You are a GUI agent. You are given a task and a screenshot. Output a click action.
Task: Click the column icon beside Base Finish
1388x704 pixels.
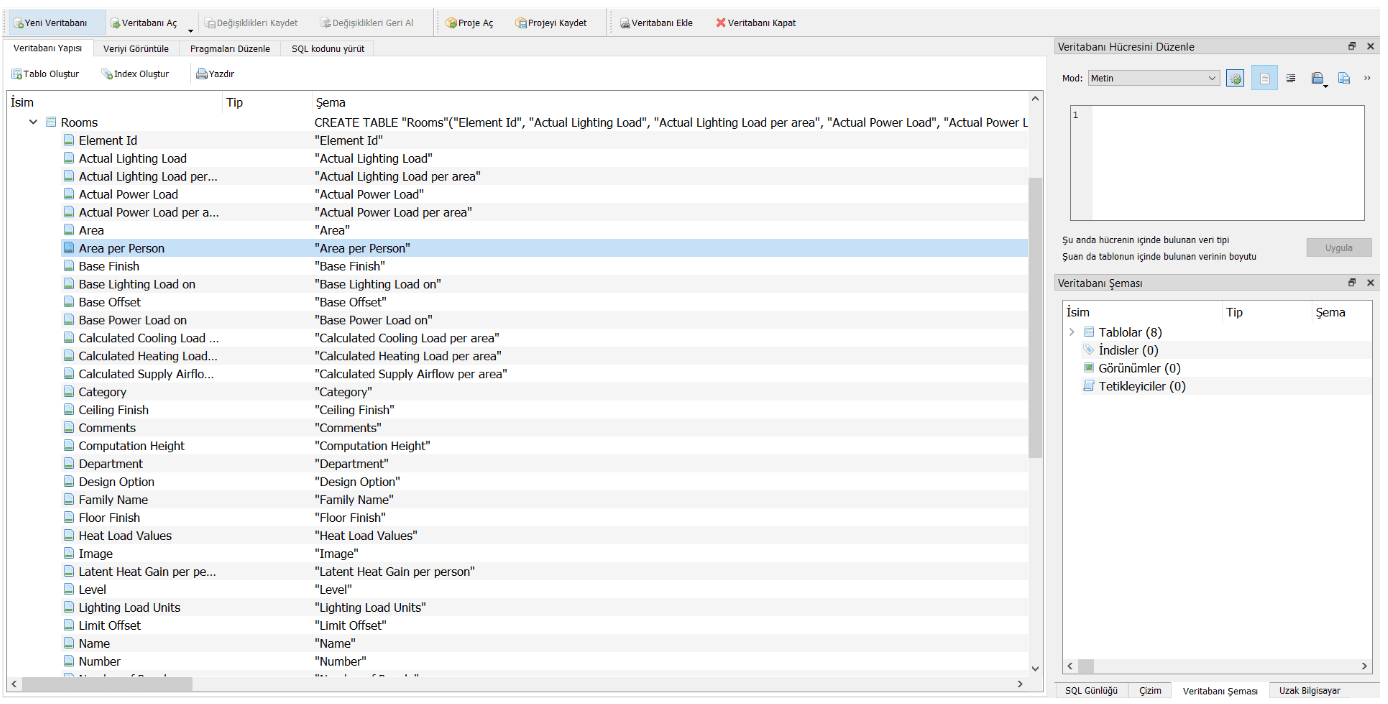[69, 266]
